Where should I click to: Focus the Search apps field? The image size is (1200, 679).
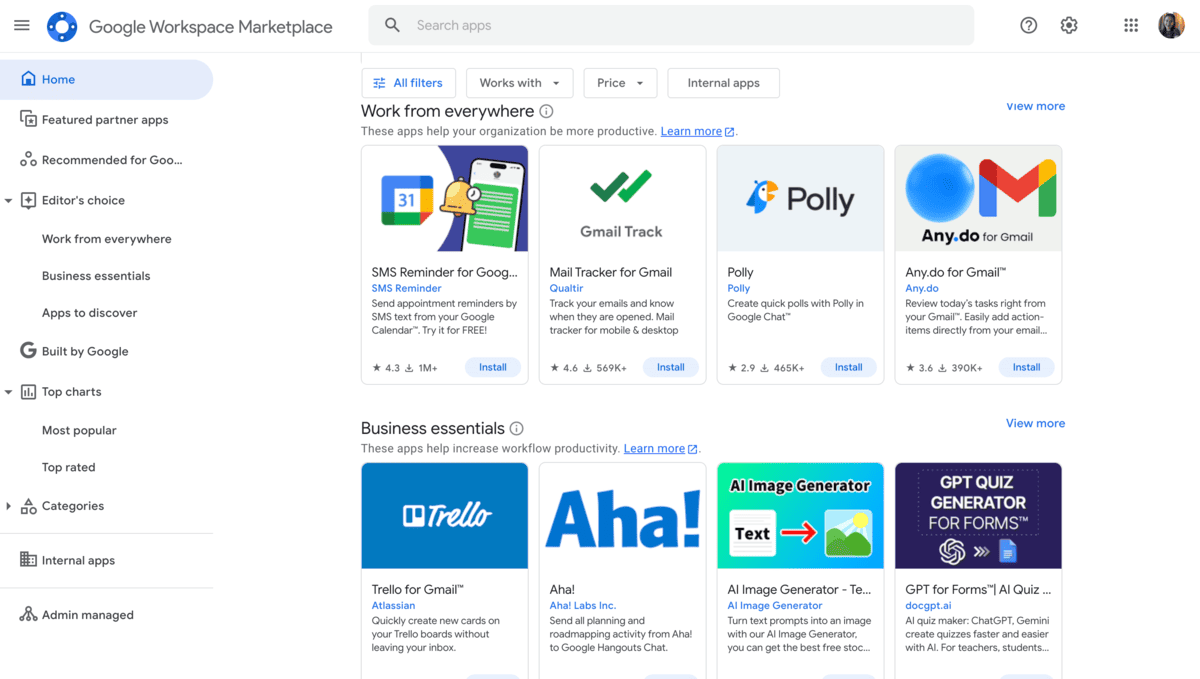671,25
